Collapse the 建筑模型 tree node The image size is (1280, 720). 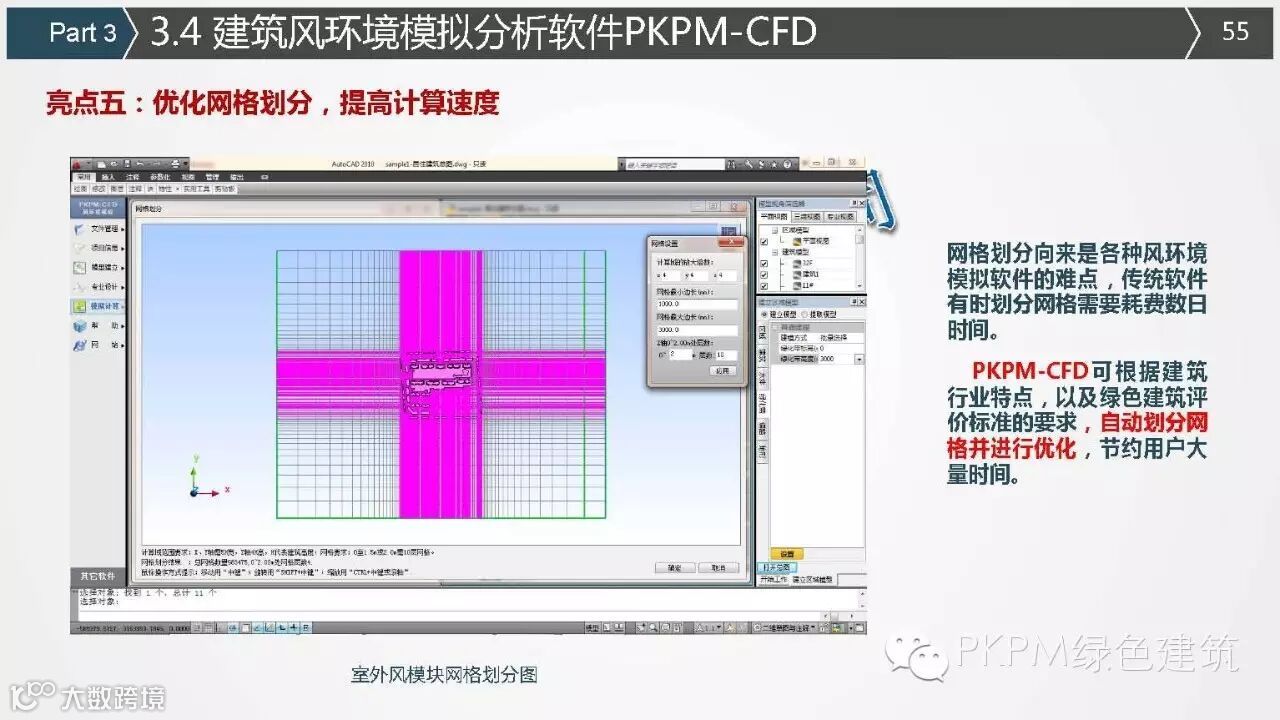point(777,252)
